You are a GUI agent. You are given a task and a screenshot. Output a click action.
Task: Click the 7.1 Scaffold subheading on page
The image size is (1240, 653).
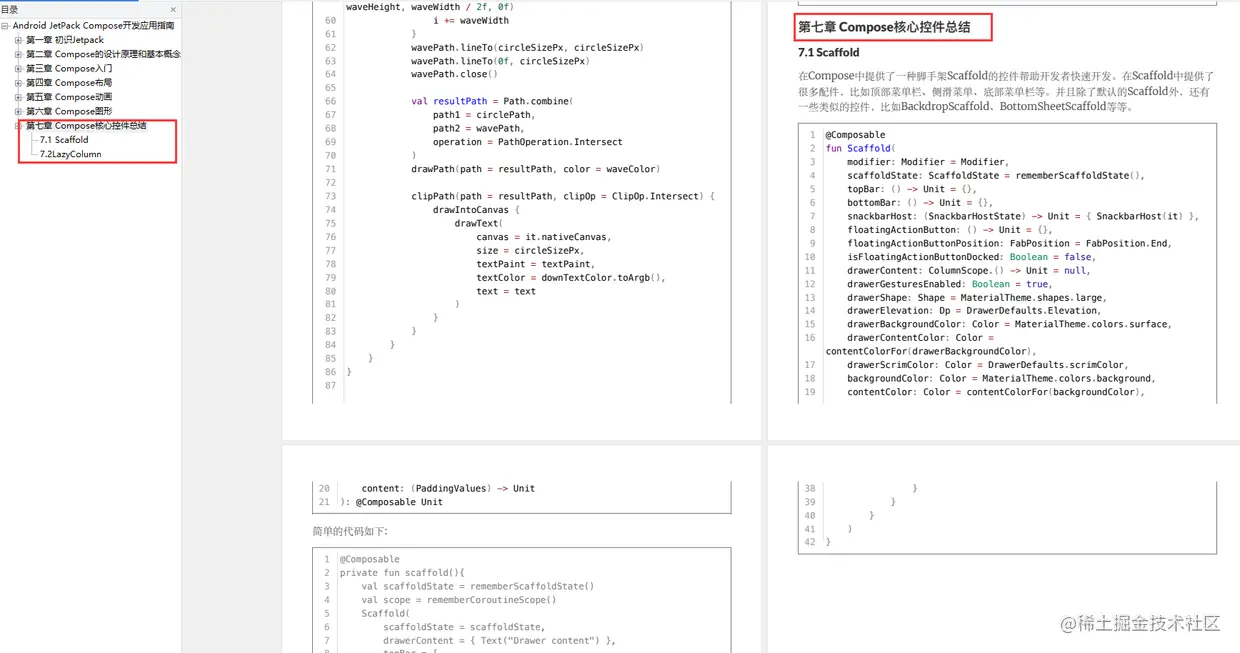click(x=828, y=52)
